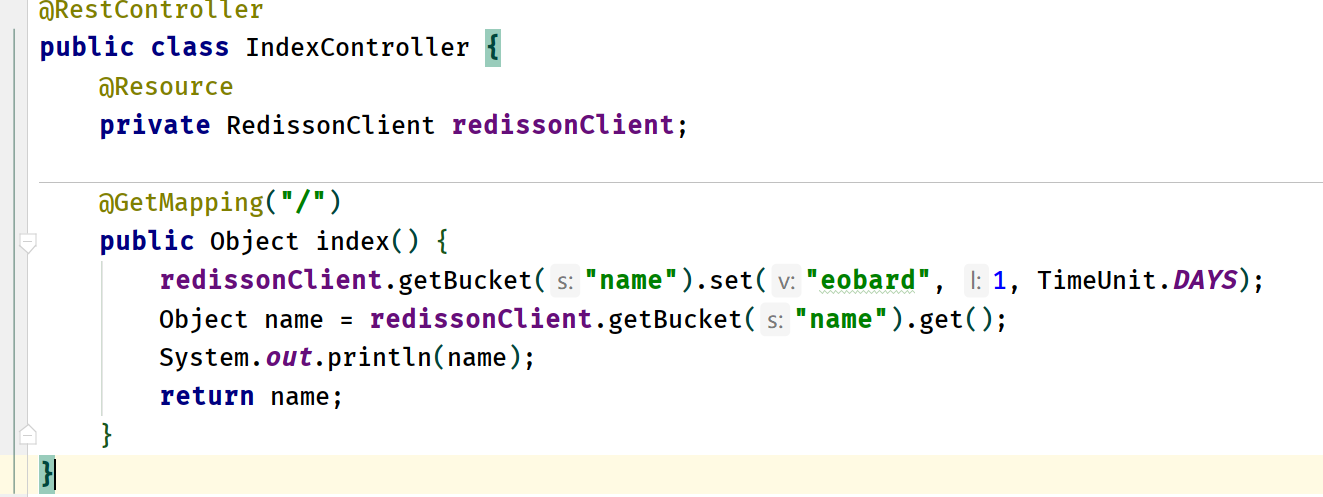Click the "l:" parameter hint before 1
Screen dimensions: 1323x497
click(973, 281)
